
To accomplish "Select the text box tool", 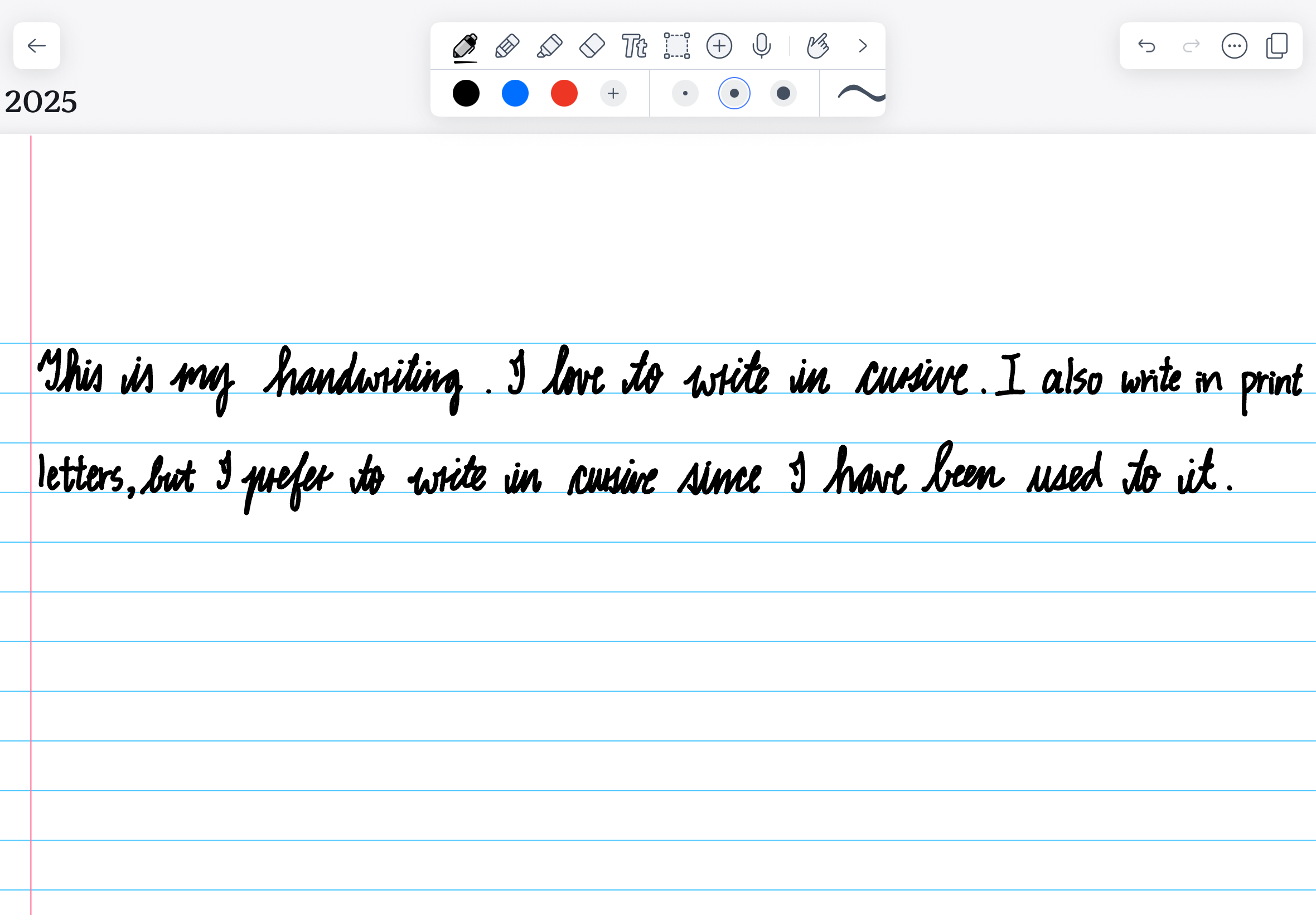I will 634,46.
